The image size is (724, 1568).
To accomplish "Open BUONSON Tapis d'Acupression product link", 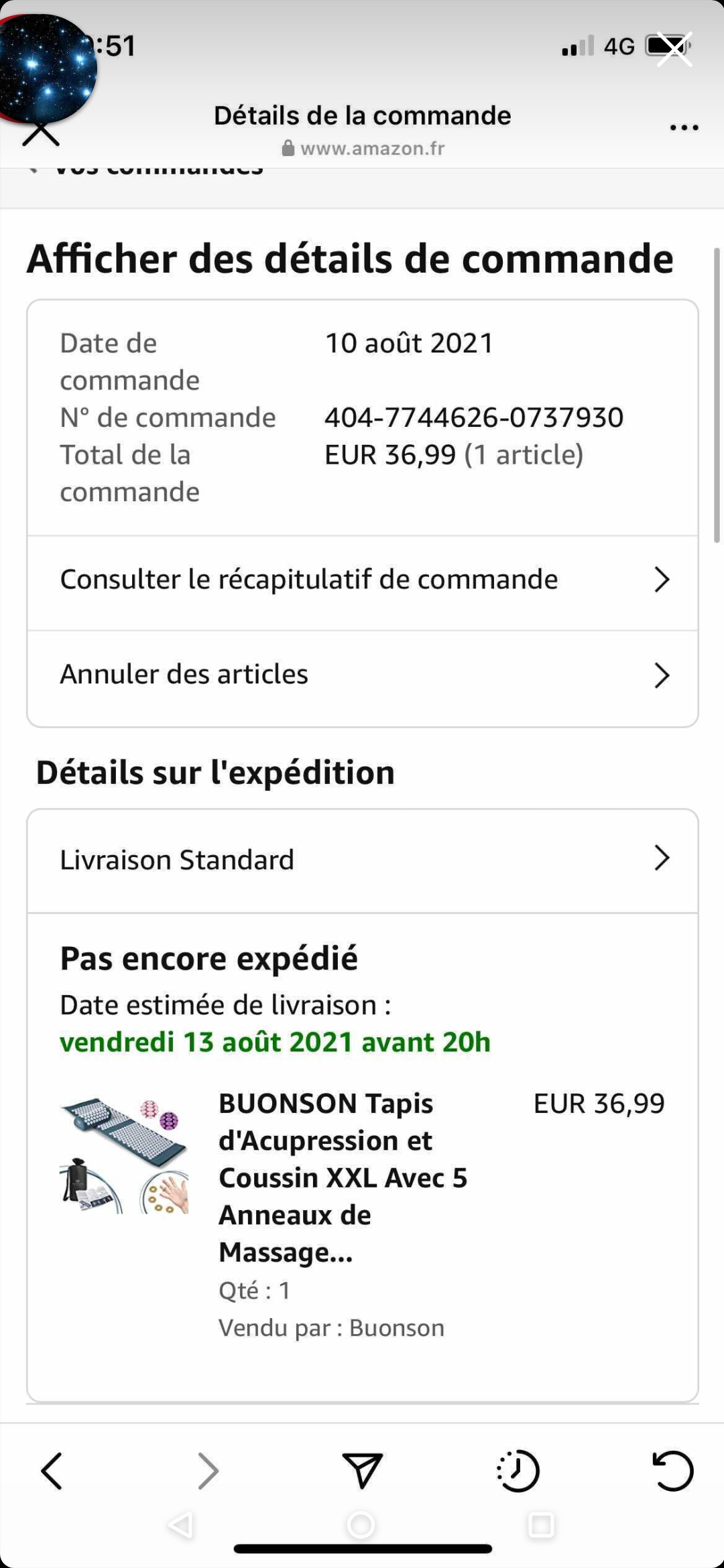I will [343, 1177].
